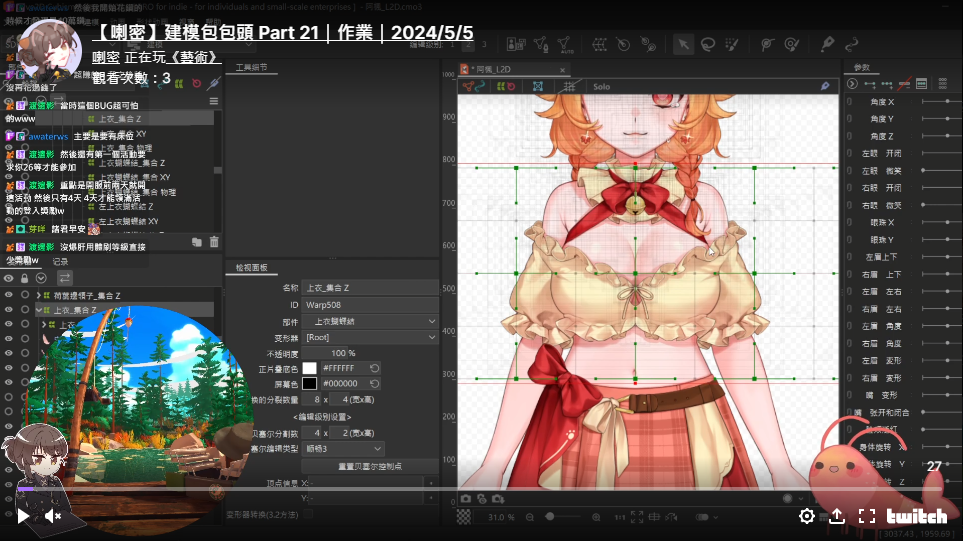Create rotation deformer icon
The height and width of the screenshot is (541, 963).
pos(623,44)
